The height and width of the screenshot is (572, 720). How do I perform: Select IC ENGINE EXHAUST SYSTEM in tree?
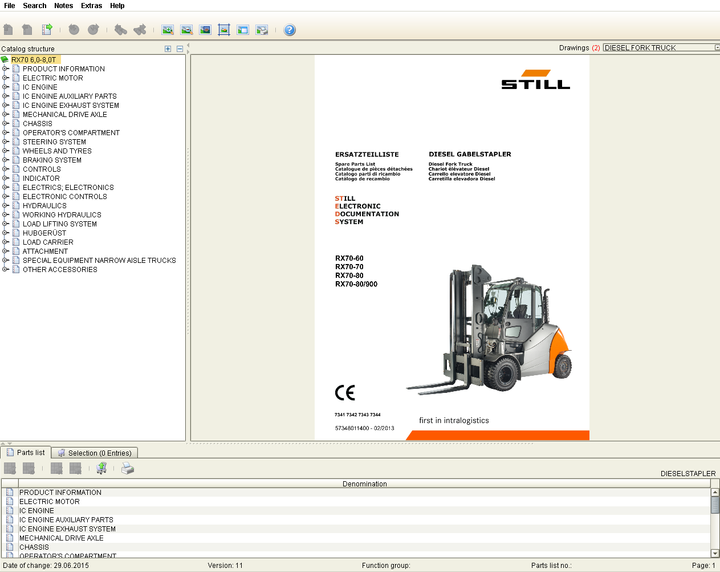coord(71,105)
